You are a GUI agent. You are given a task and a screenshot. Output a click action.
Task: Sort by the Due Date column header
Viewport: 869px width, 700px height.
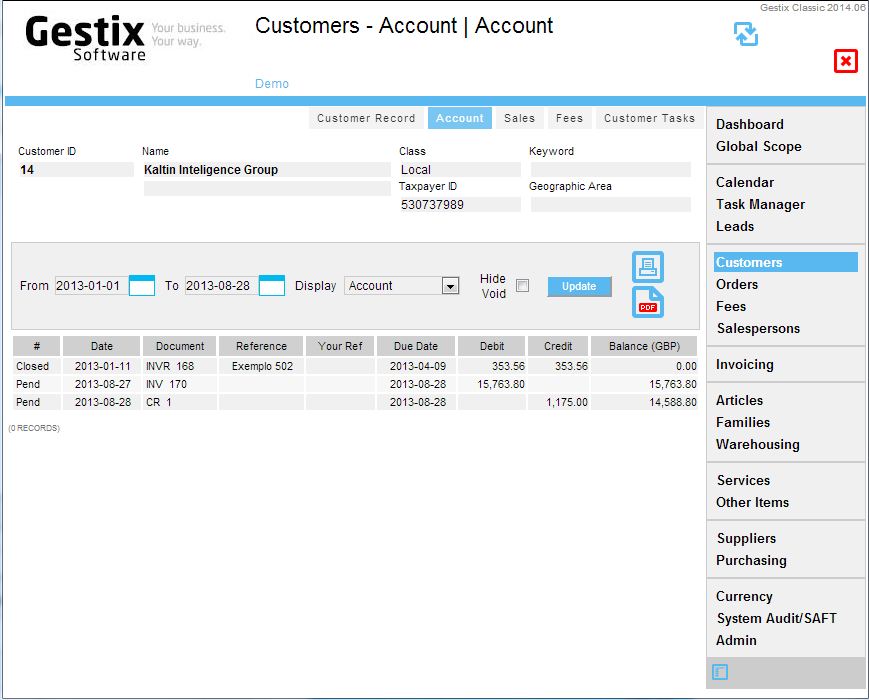pos(414,346)
